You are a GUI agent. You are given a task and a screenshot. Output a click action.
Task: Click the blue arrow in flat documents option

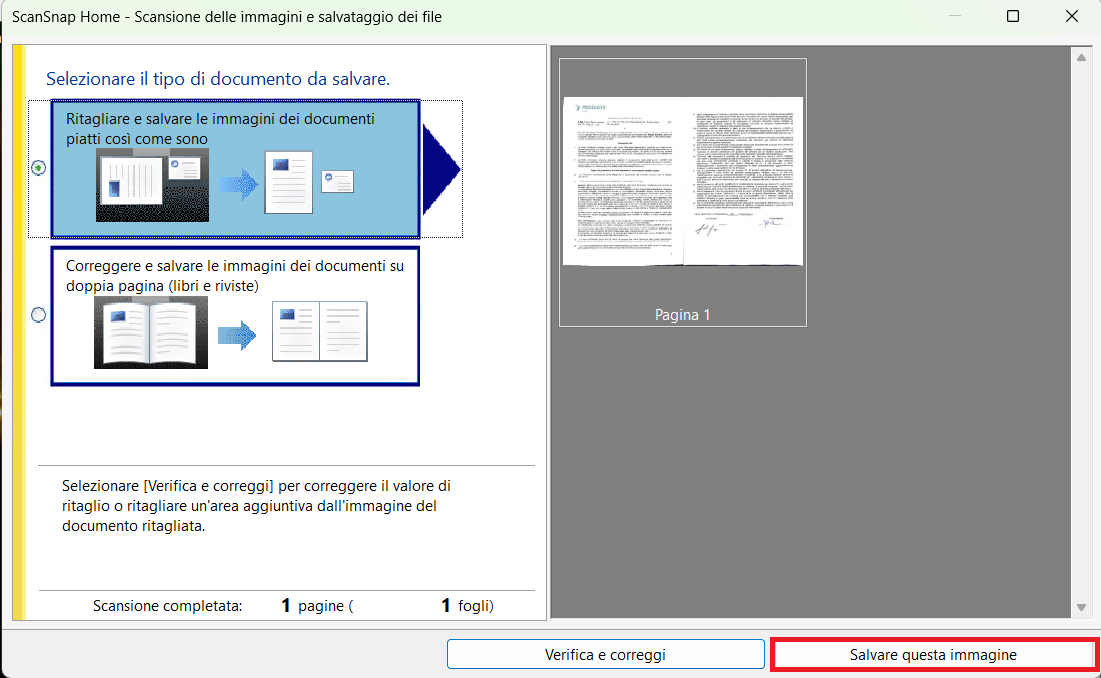coord(238,183)
